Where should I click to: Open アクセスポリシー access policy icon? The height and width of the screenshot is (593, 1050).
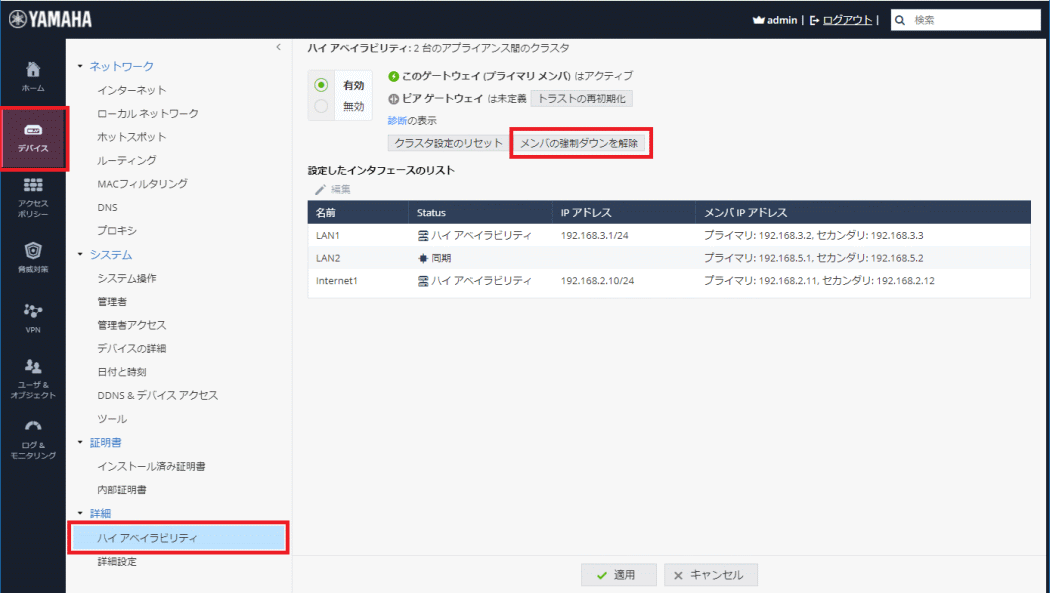(33, 187)
